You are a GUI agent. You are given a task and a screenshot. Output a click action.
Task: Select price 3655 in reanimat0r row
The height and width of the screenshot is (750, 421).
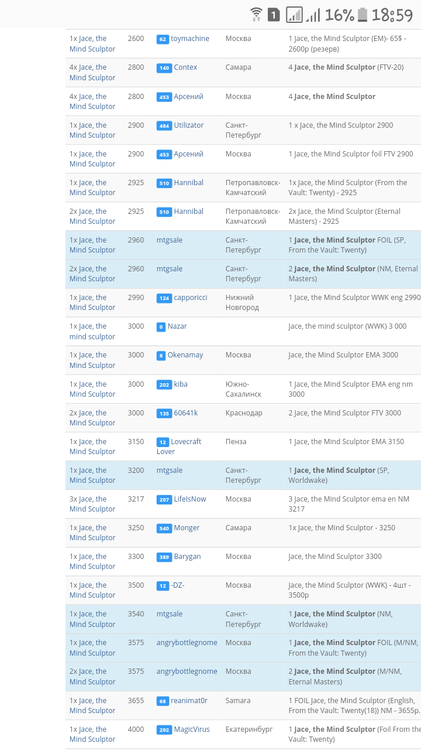pyautogui.click(x=136, y=701)
